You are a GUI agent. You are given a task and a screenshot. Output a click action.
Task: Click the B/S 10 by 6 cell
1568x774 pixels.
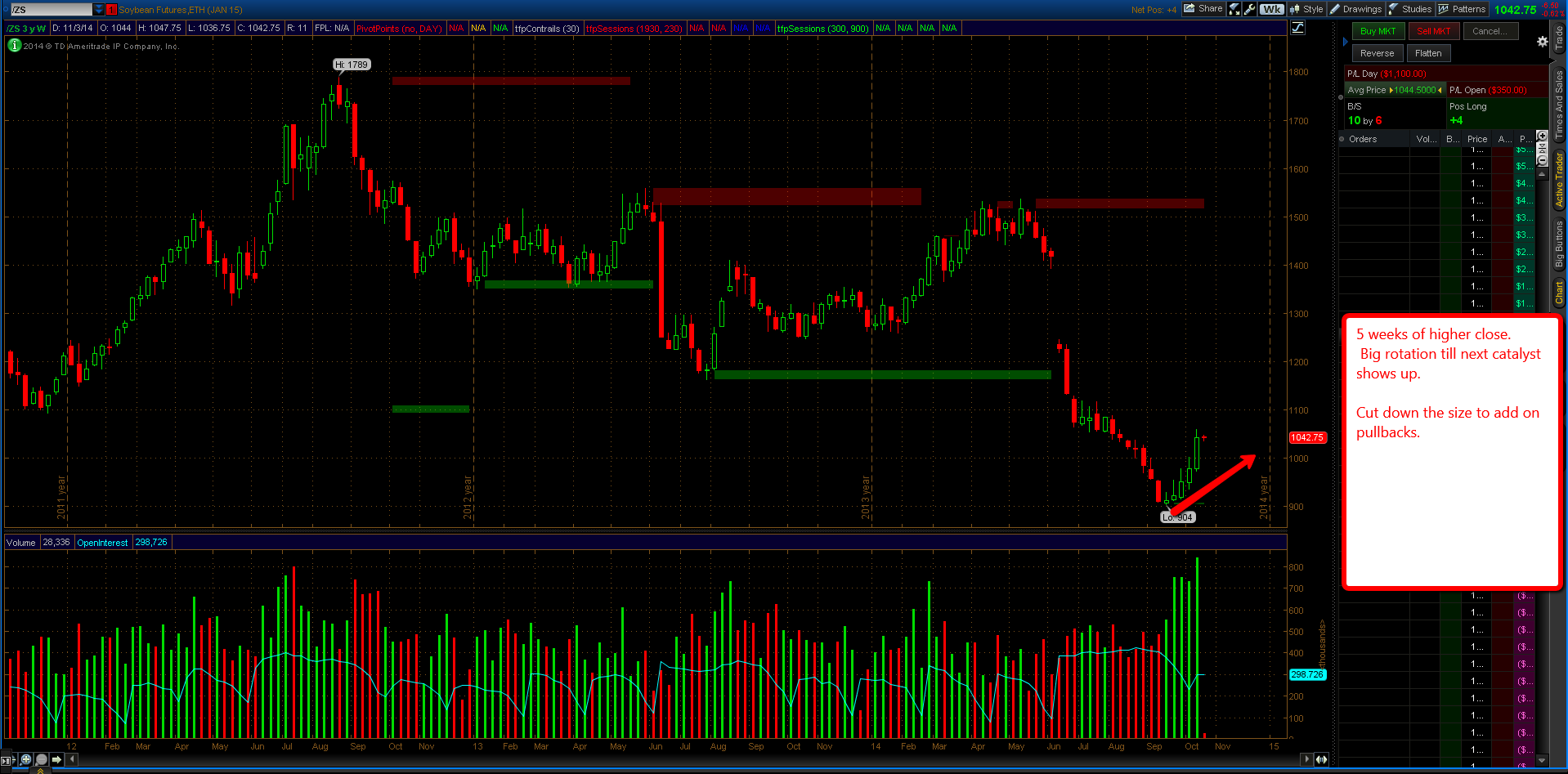1395,114
